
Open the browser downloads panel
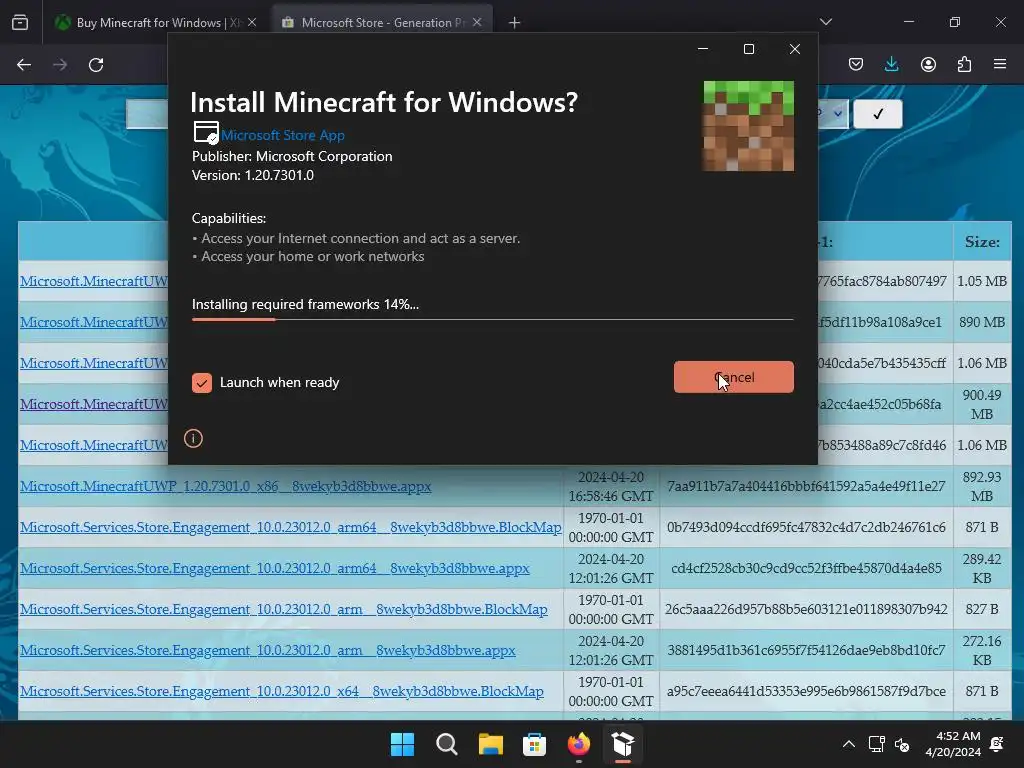point(891,65)
